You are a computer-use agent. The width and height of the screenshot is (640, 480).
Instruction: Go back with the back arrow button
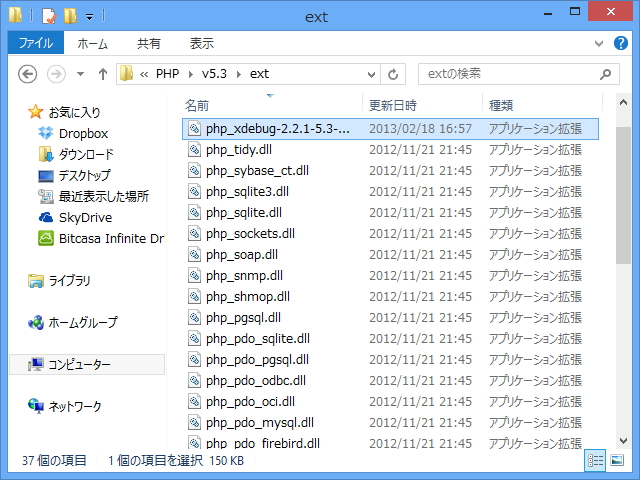click(28, 74)
